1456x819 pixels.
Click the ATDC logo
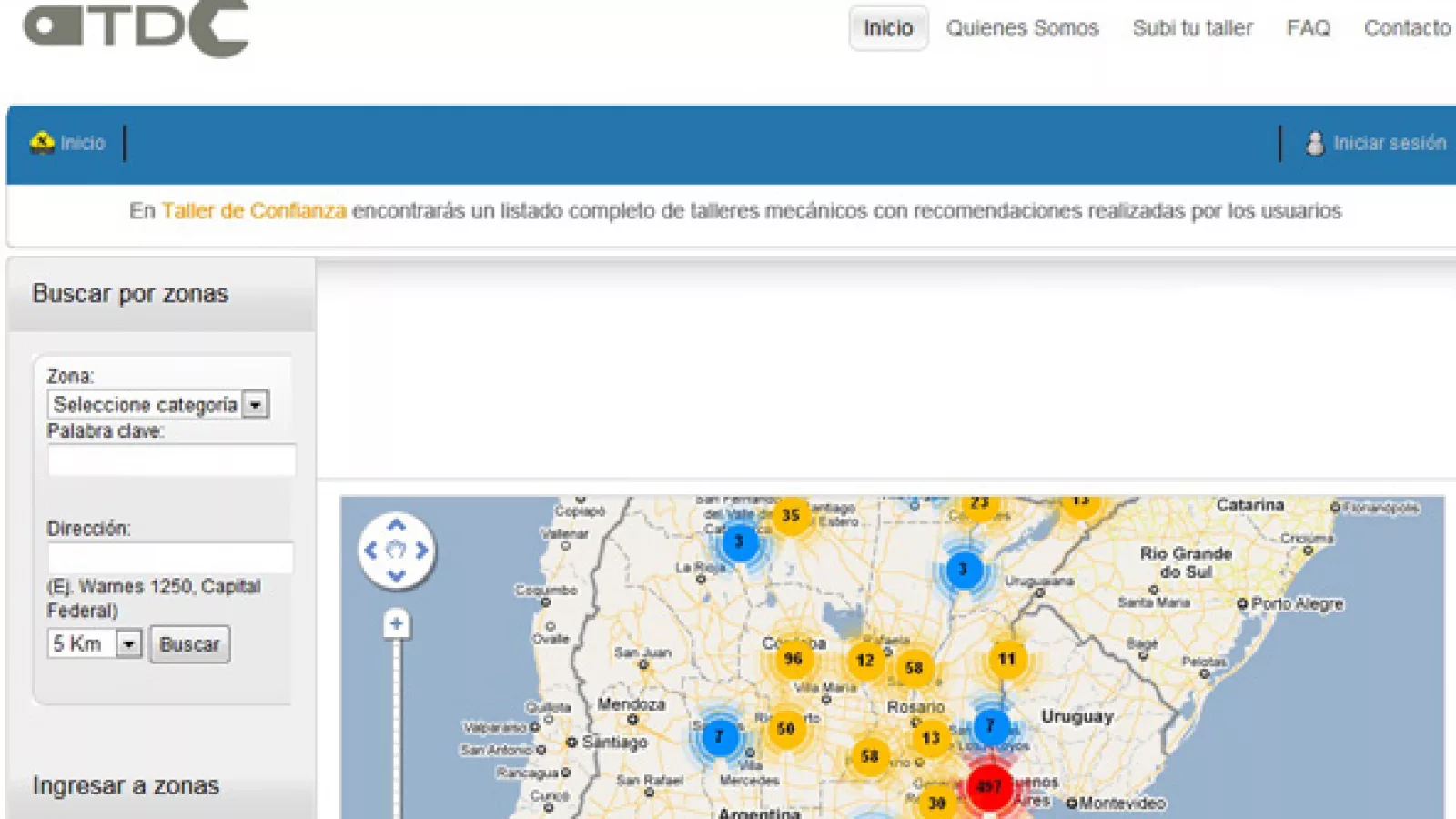click(136, 27)
